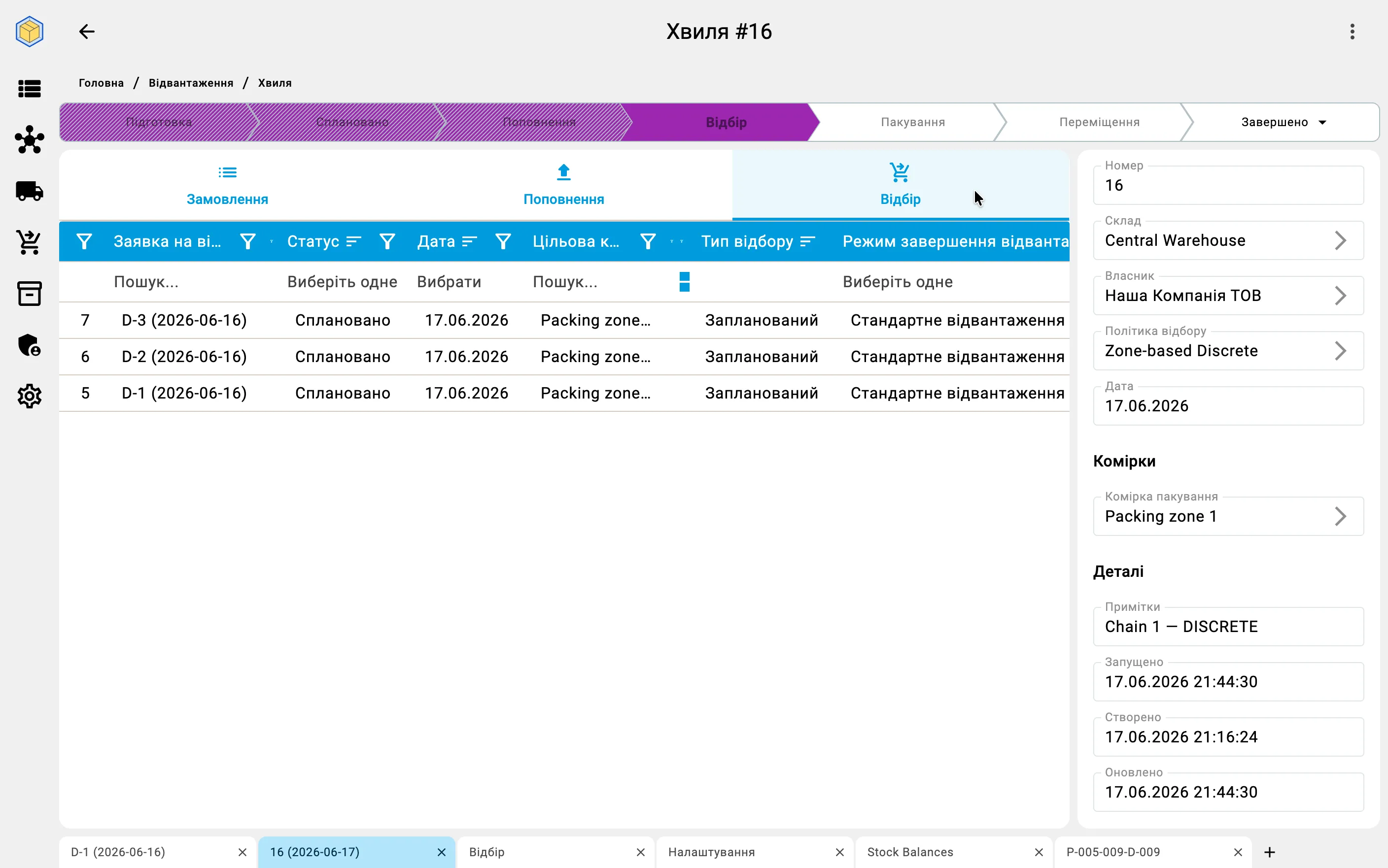The width and height of the screenshot is (1388, 868).
Task: Click filter icon before the Дата column
Action: tap(387, 242)
